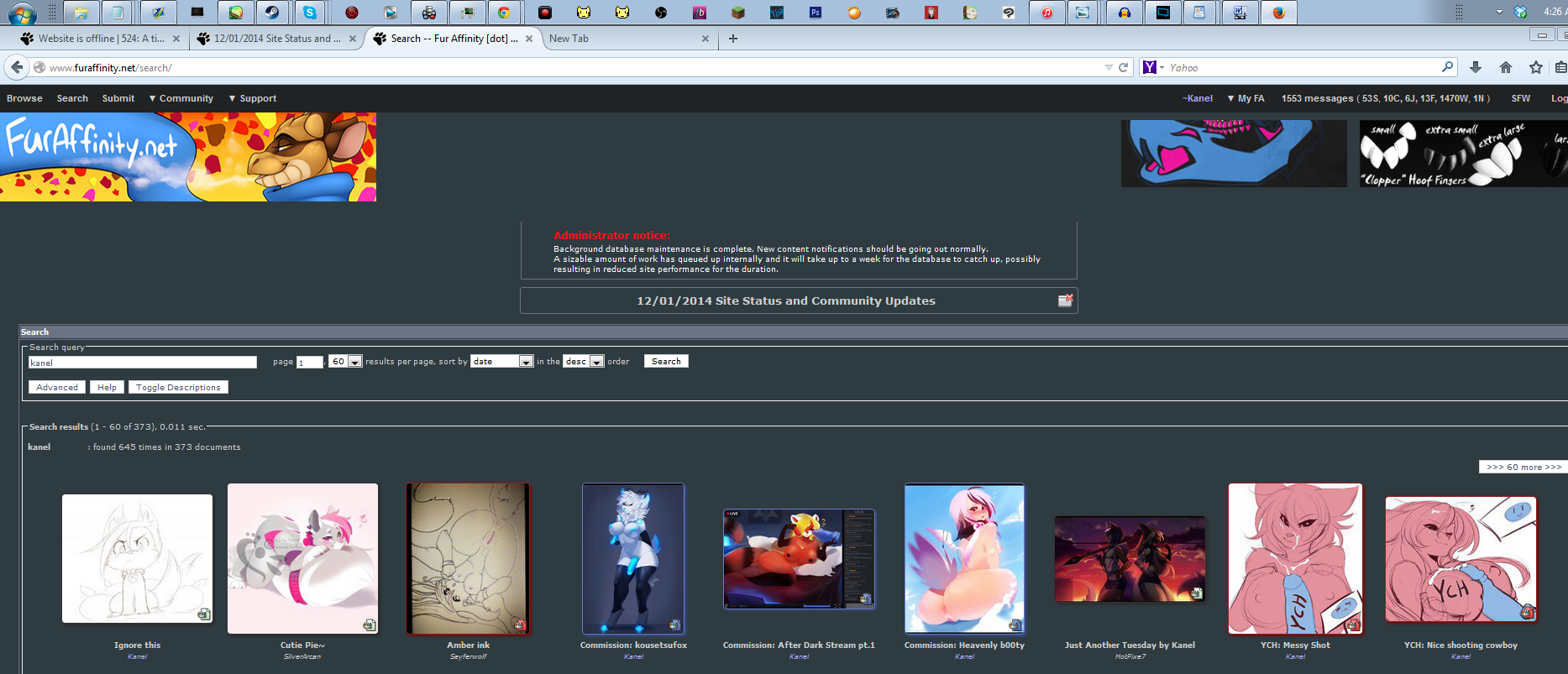The height and width of the screenshot is (674, 1568).
Task: Open Audacity headphones icon on the taskbar
Action: (x=1125, y=13)
